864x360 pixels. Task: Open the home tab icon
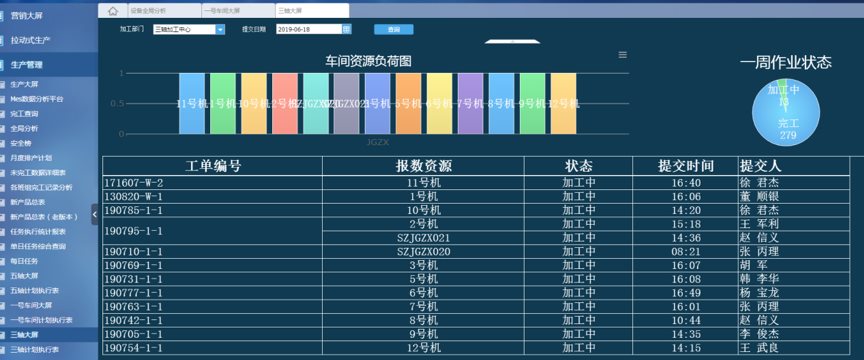[112, 10]
